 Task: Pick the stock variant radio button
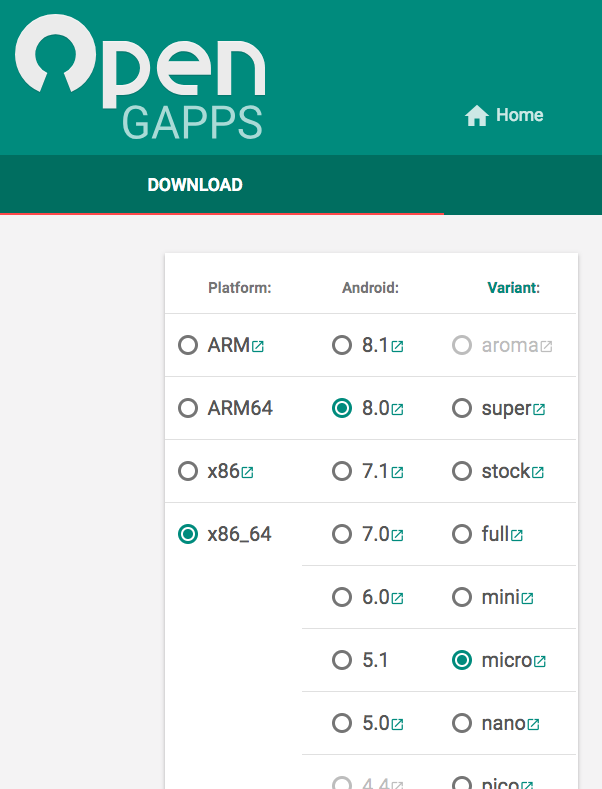[x=462, y=471]
